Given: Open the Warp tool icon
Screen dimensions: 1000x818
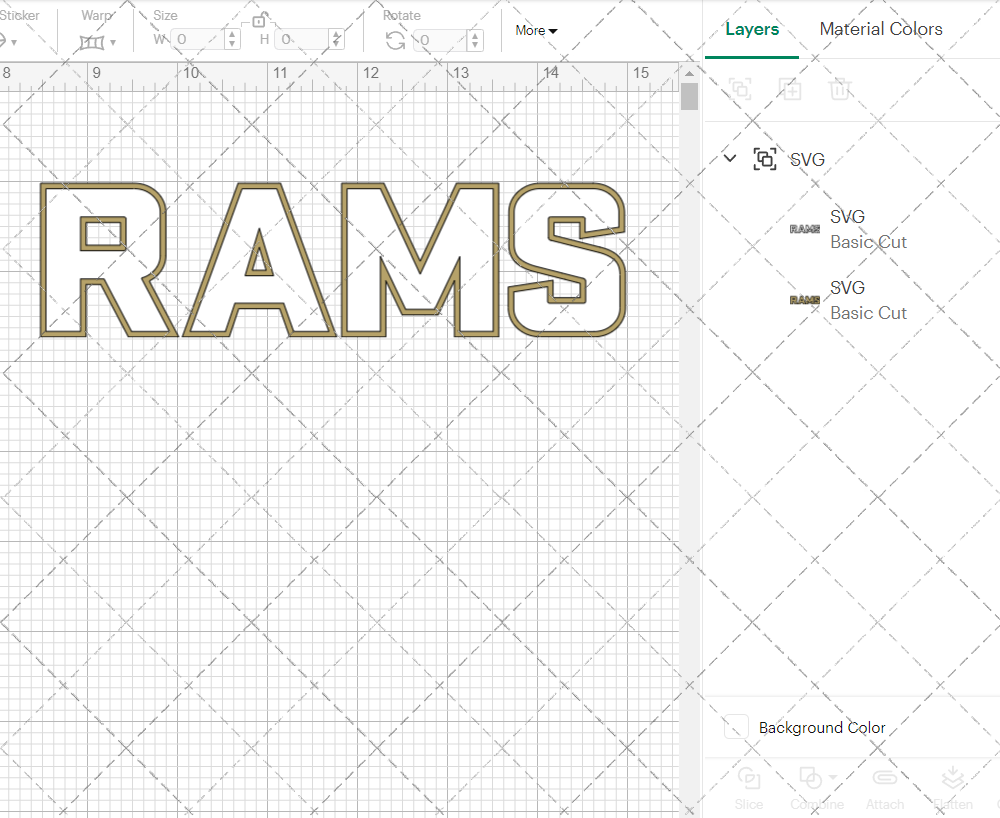Looking at the screenshot, I should [91, 43].
